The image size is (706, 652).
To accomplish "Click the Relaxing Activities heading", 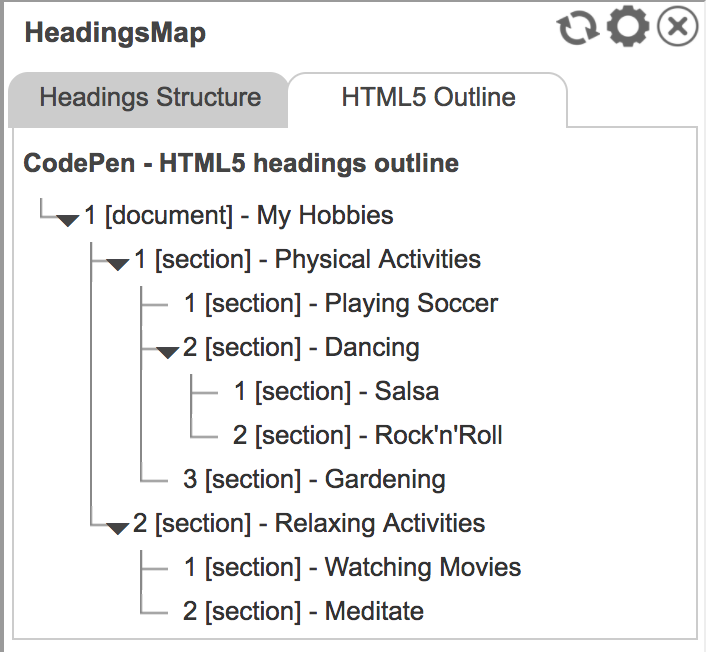I will 309,523.
